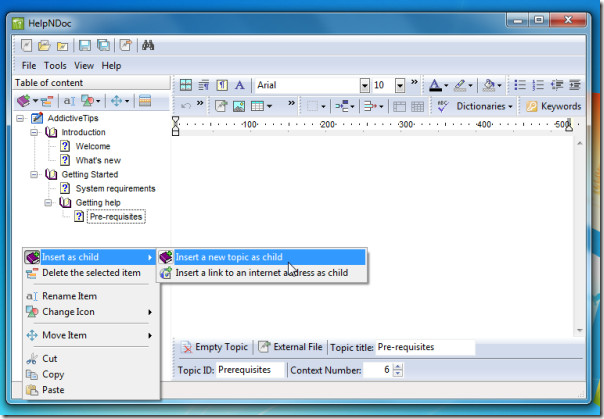This screenshot has width=604, height=419.
Task: Collapse the Getting help tree node
Action: [48, 203]
